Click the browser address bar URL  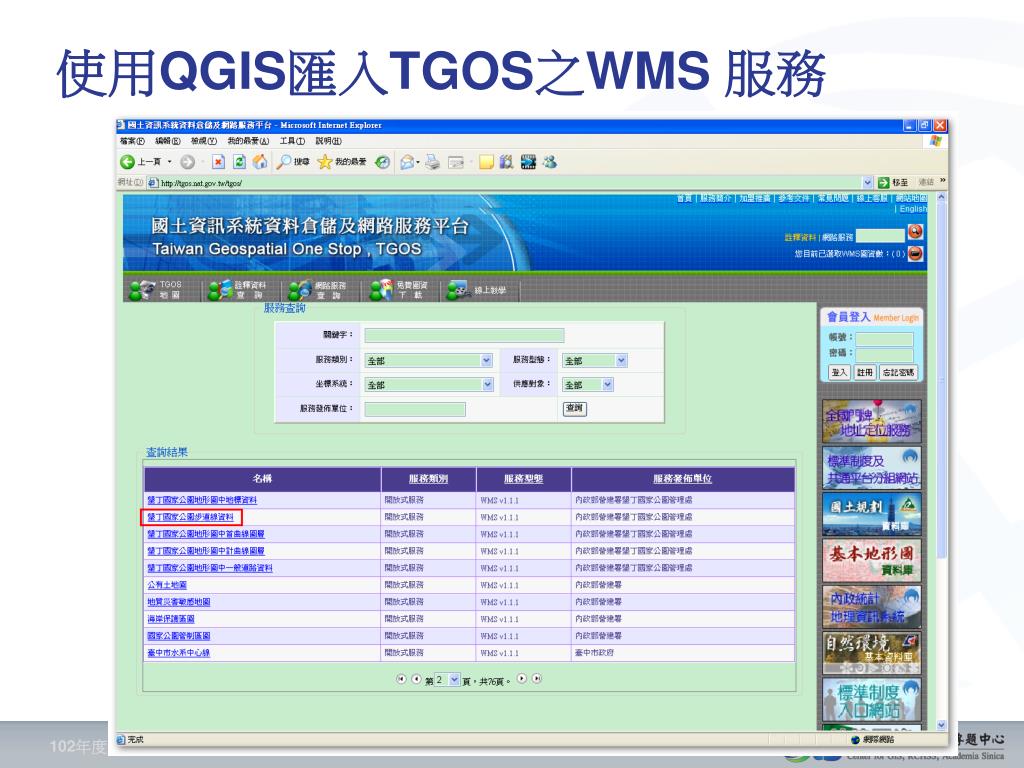point(201,184)
